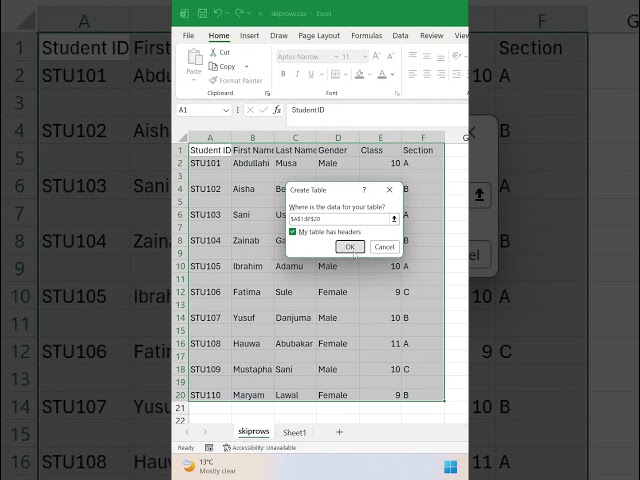Viewport: 640px width, 480px height.
Task: Open the font size 11 dropdown
Action: click(365, 57)
